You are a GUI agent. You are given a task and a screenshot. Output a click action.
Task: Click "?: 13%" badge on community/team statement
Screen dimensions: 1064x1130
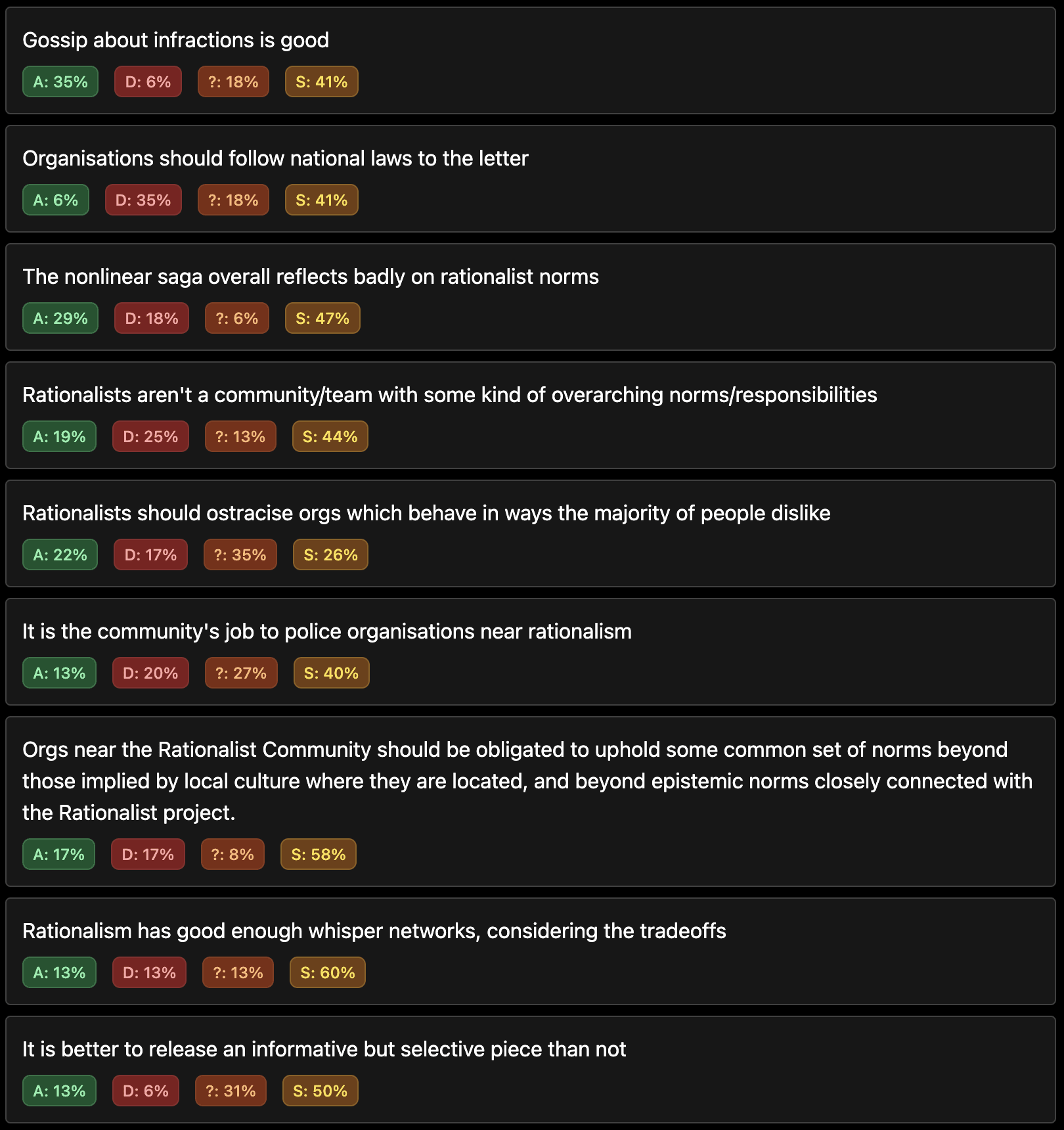point(240,437)
